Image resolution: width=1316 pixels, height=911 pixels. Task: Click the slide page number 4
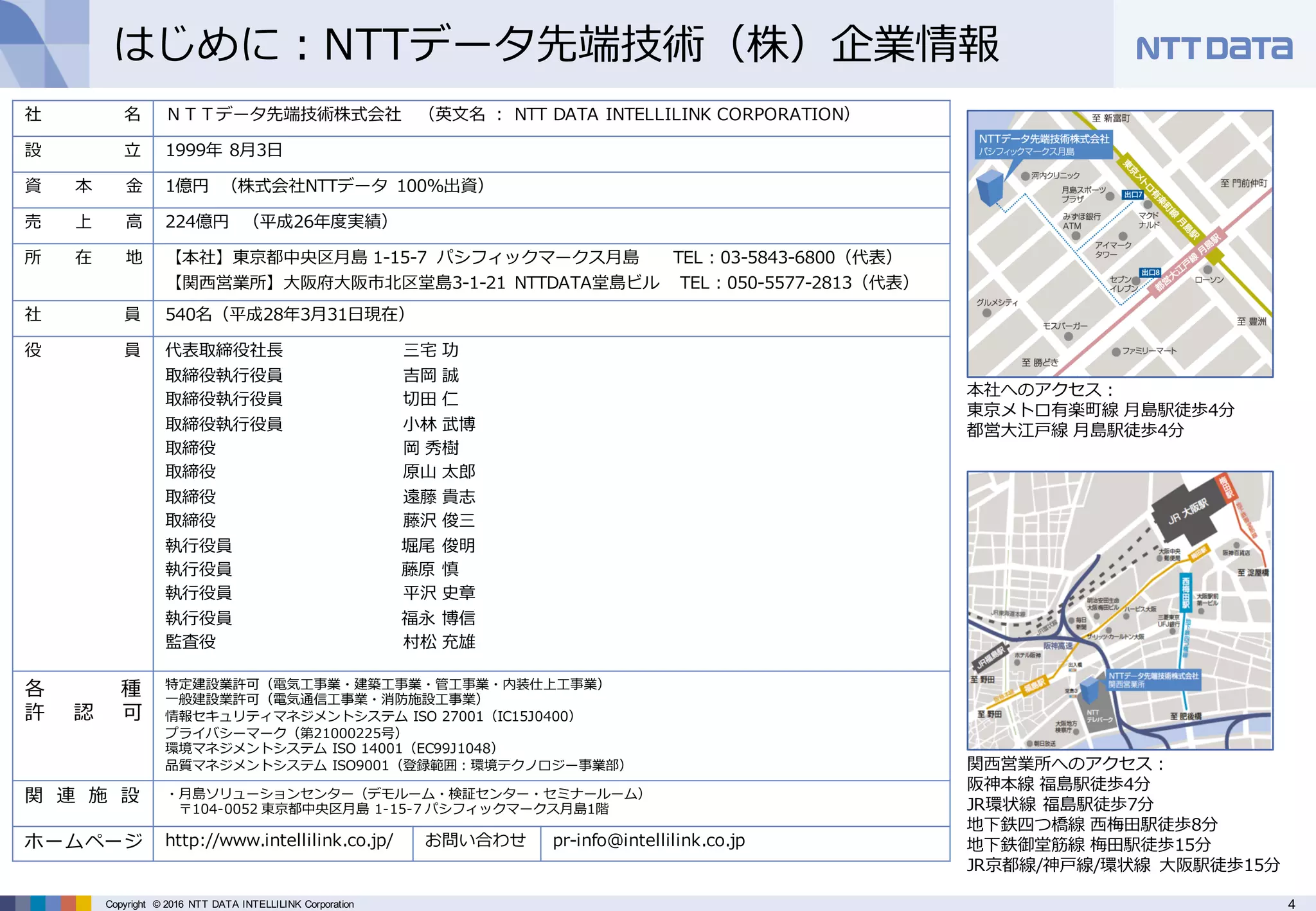pyautogui.click(x=1292, y=903)
